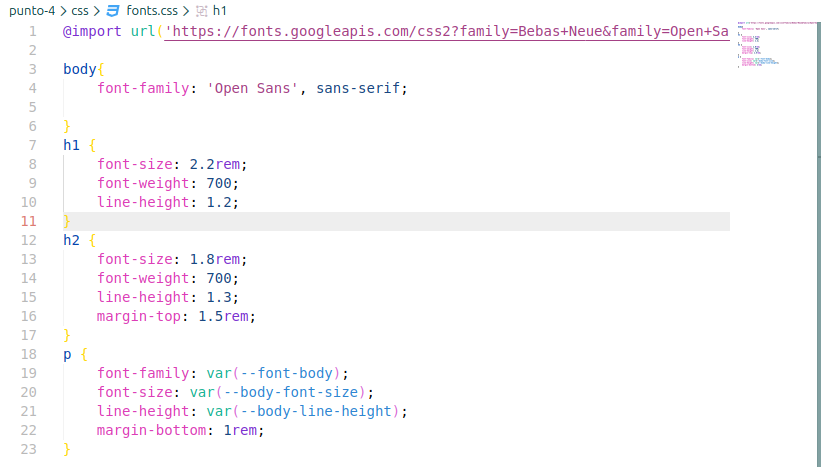
Task: Click the margin-top property name
Action: (x=138, y=316)
